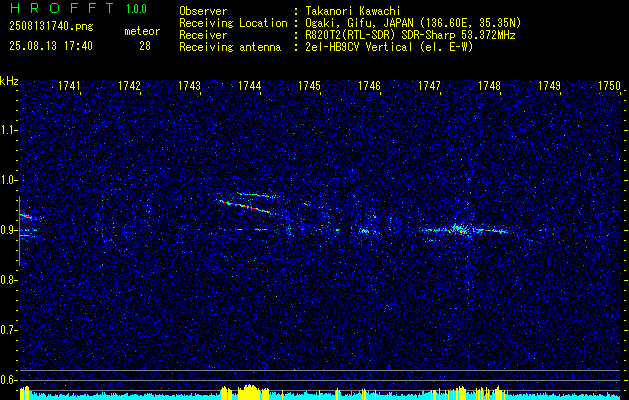Click the 0.6 kHz axis label
Image resolution: width=629 pixels, height=400 pixels.
(x=8, y=380)
